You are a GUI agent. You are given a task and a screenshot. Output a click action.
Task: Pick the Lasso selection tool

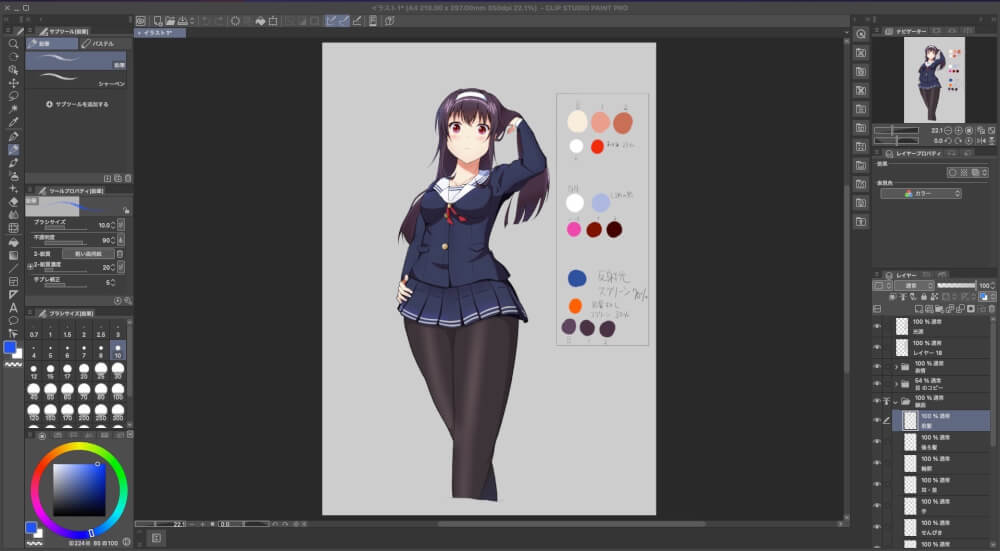click(x=13, y=96)
